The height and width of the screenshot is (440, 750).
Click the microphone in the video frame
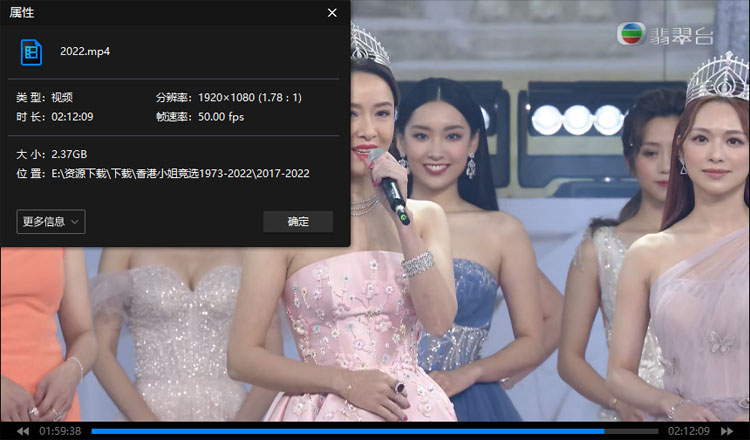click(388, 185)
